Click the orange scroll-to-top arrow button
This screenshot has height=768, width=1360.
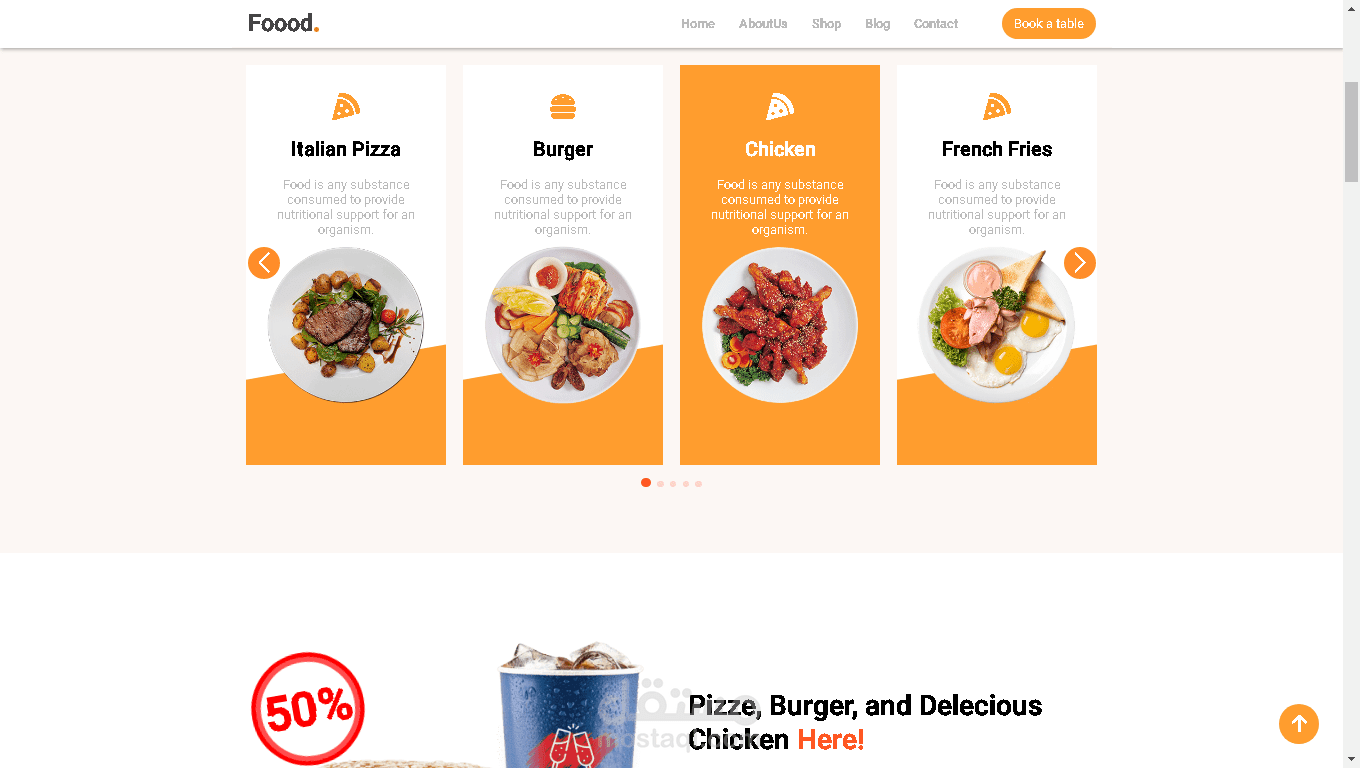tap(1299, 724)
